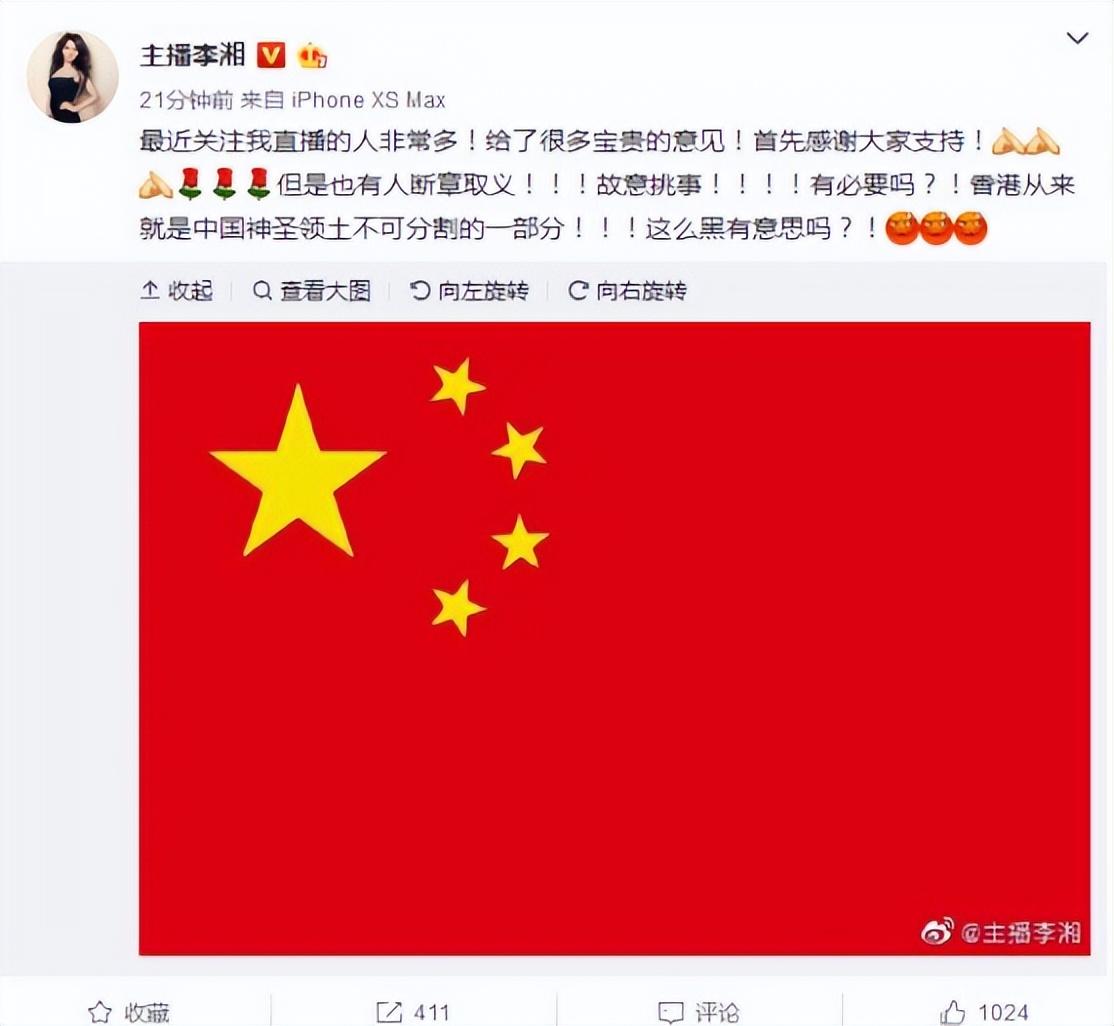Viewport: 1114px width, 1026px height.
Task: Open the iPhone XS Max source link
Action: pyautogui.click(x=369, y=100)
